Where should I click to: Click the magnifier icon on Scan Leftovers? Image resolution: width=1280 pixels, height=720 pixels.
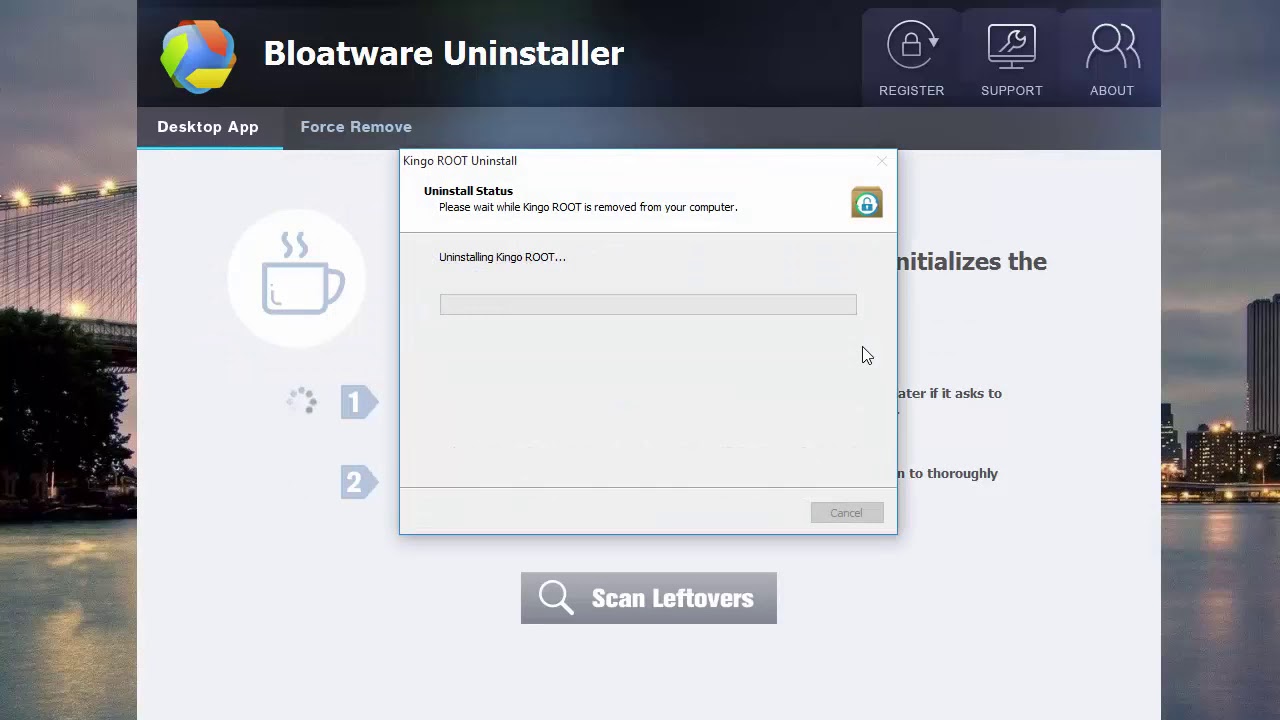coord(556,597)
